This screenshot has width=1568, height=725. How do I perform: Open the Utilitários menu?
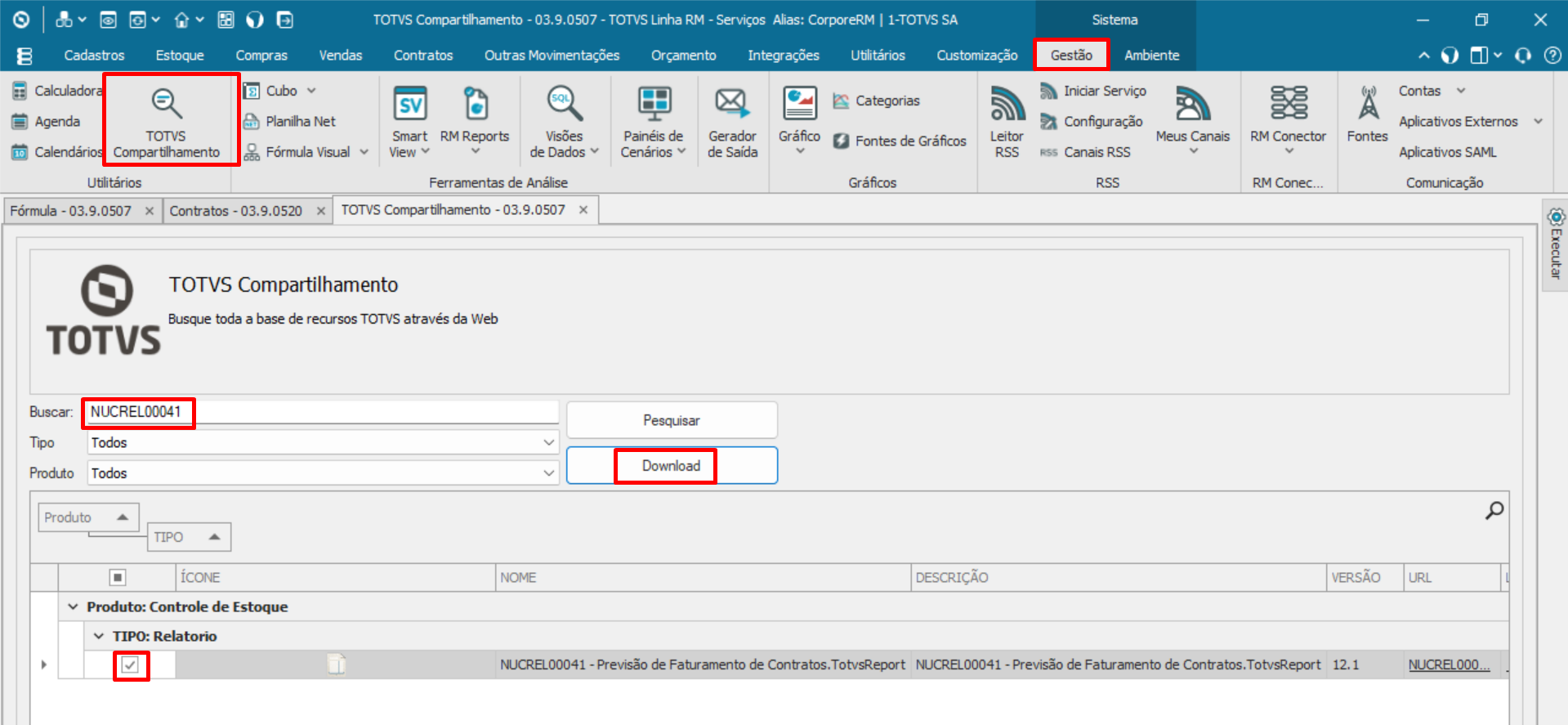[878, 56]
